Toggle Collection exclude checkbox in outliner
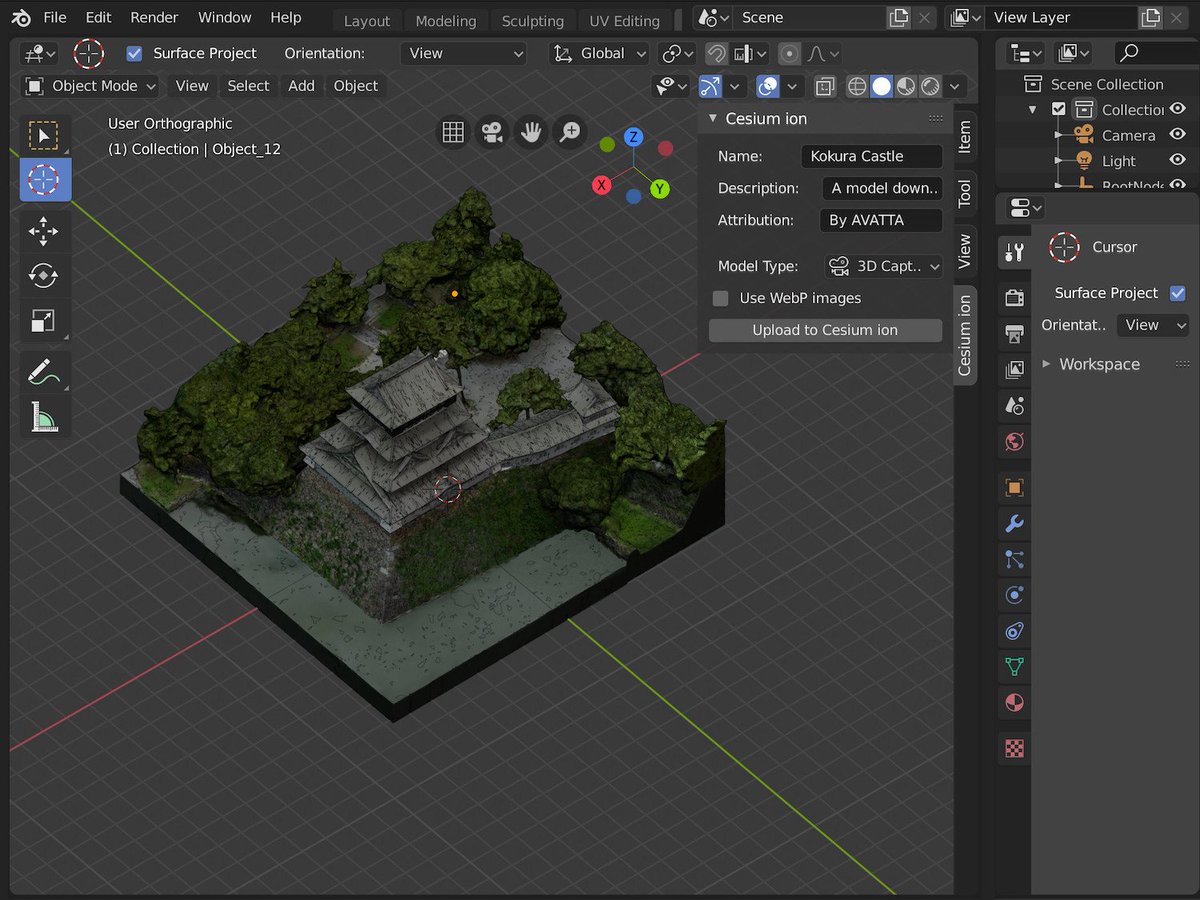1200x900 pixels. click(x=1059, y=109)
